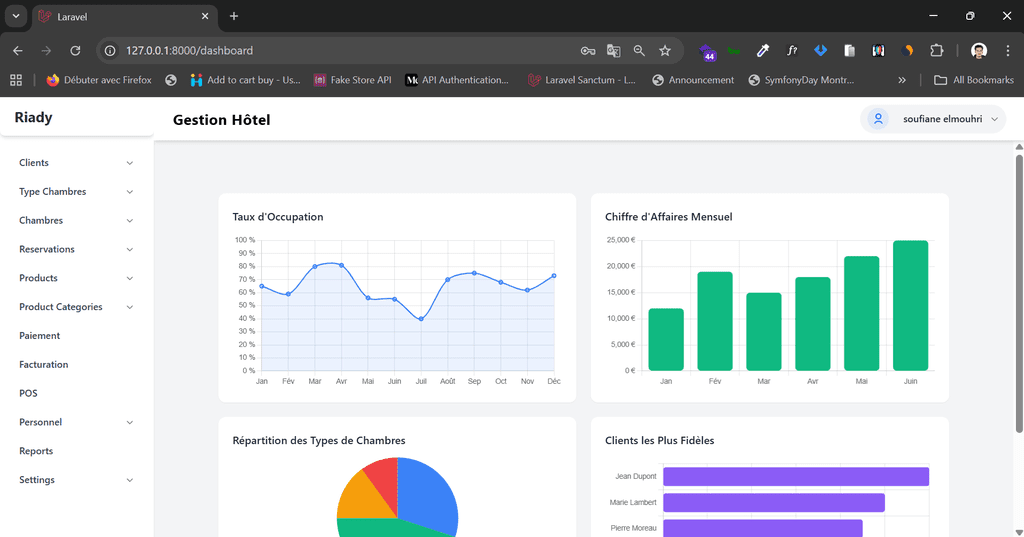The width and height of the screenshot is (1024, 537).
Task: Expand the Reservations sidebar section
Action: (x=76, y=249)
